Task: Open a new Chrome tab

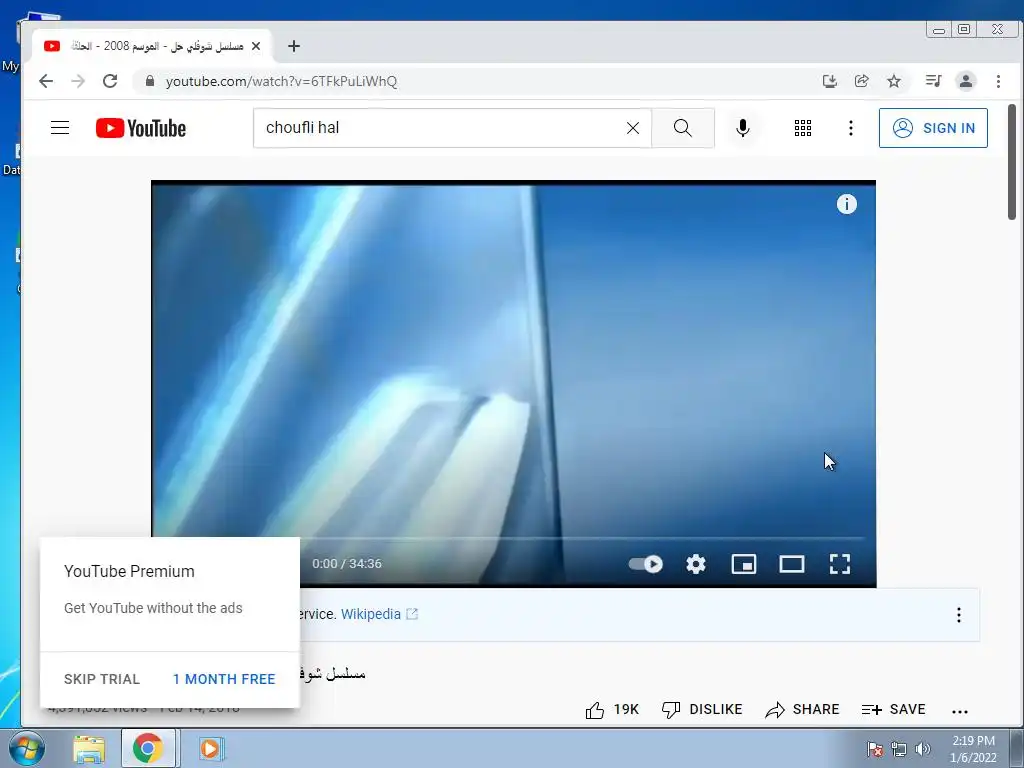Action: 294,46
